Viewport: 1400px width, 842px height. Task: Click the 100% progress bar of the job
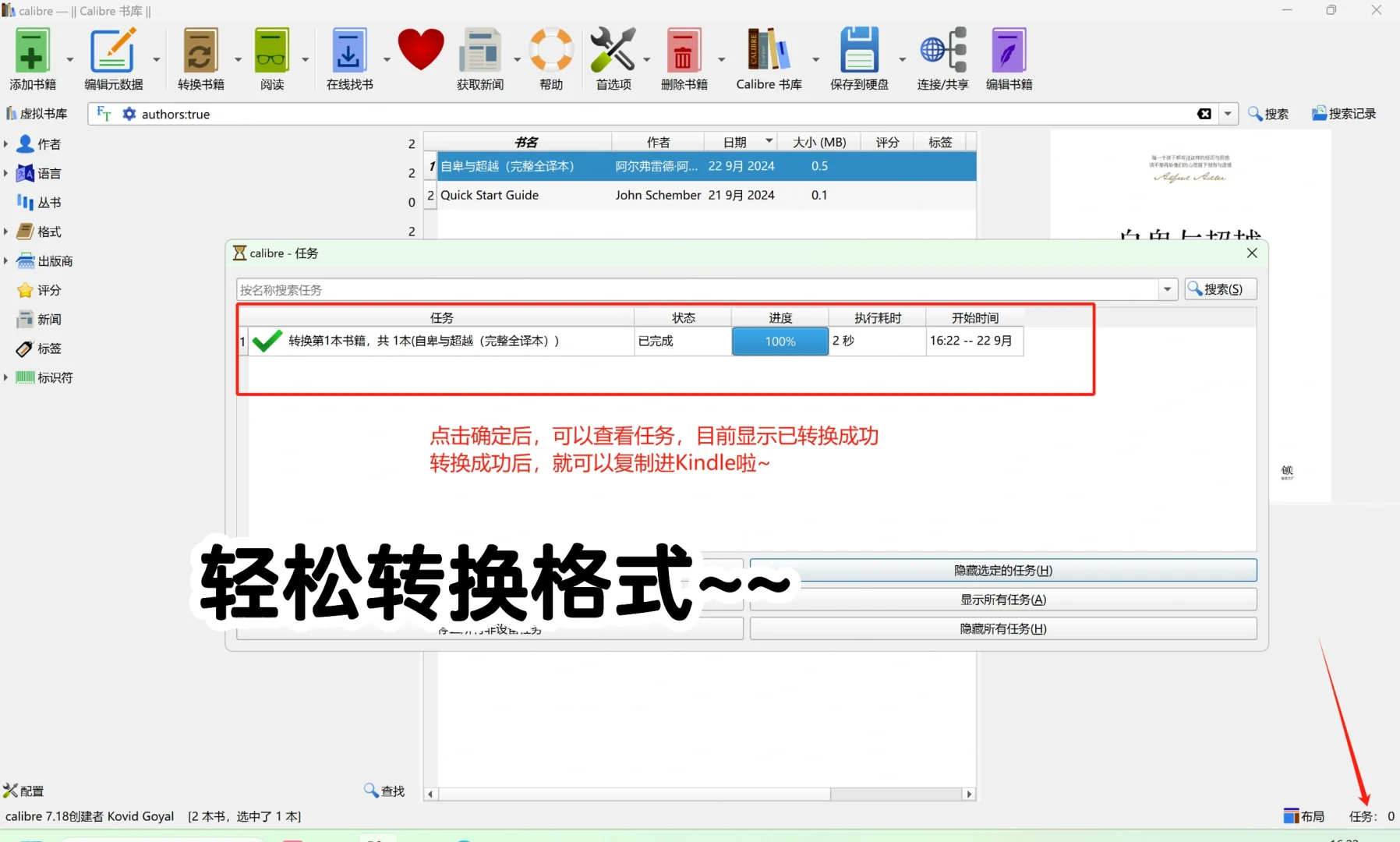(780, 341)
